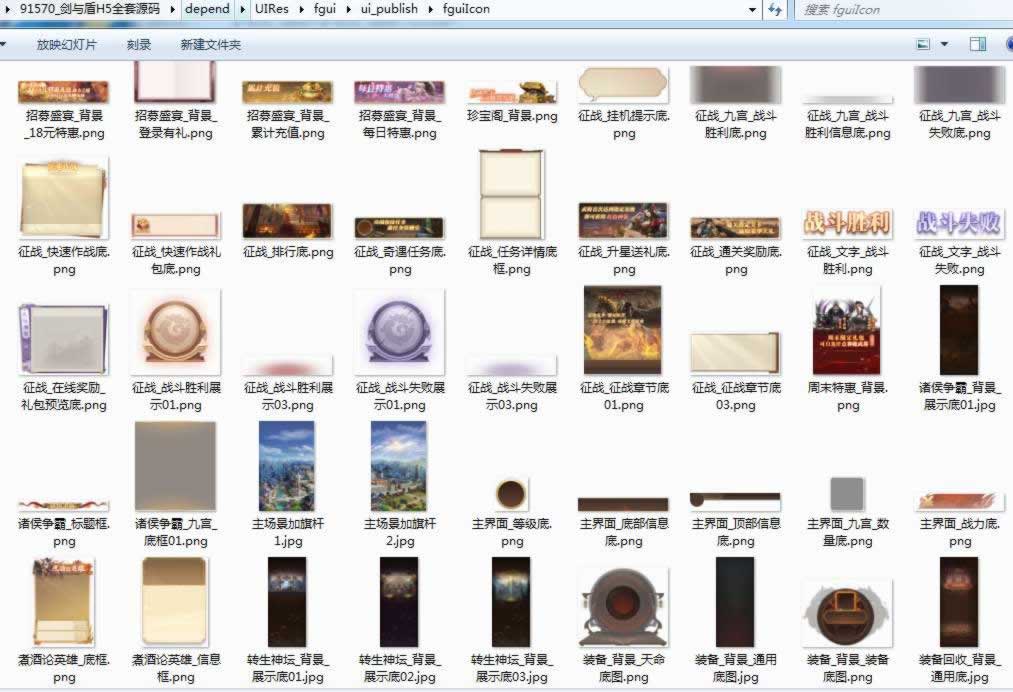The height and width of the screenshot is (692, 1013).
Task: Click the change view icon
Action: point(924,44)
